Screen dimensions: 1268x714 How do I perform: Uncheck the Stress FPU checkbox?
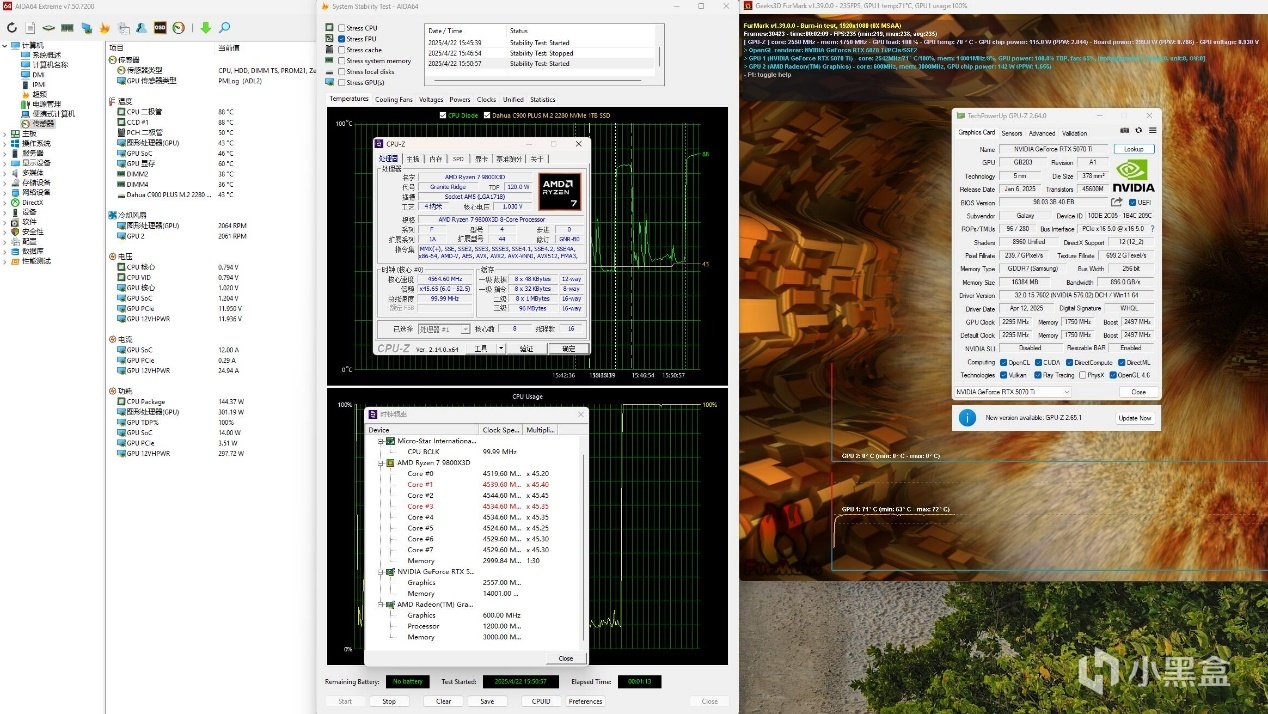tap(342, 39)
